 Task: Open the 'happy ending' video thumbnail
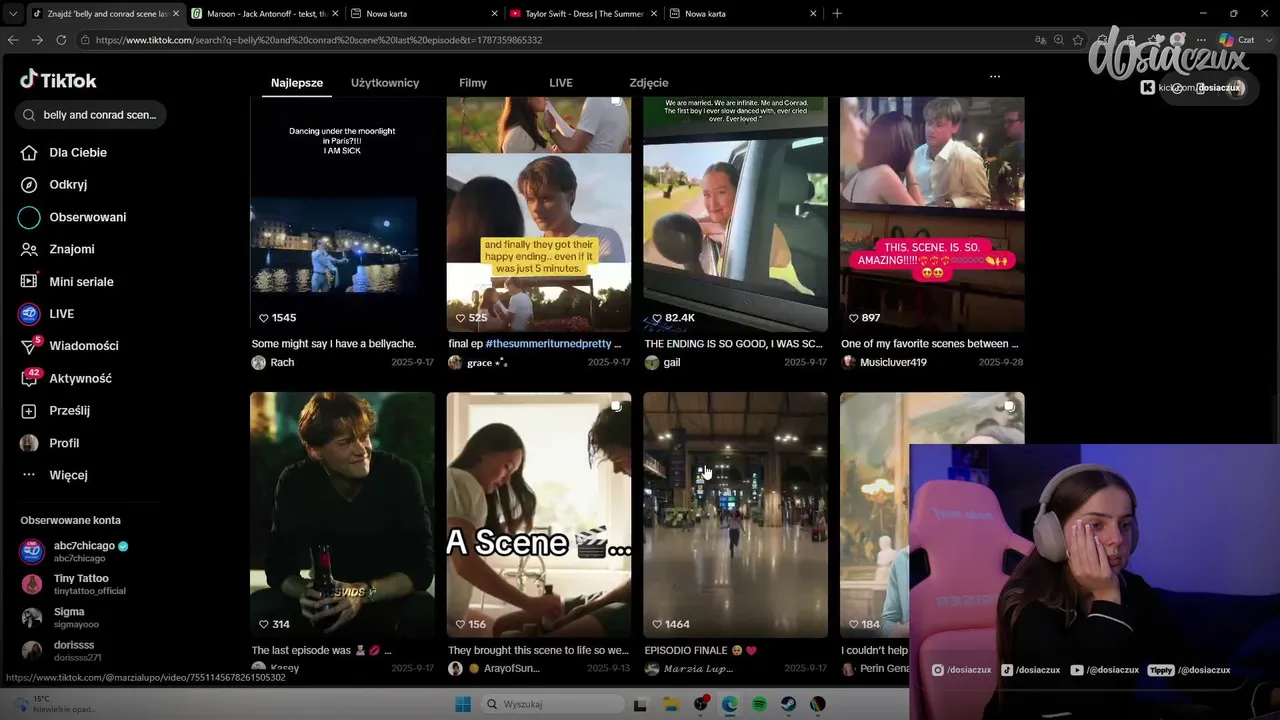(539, 214)
